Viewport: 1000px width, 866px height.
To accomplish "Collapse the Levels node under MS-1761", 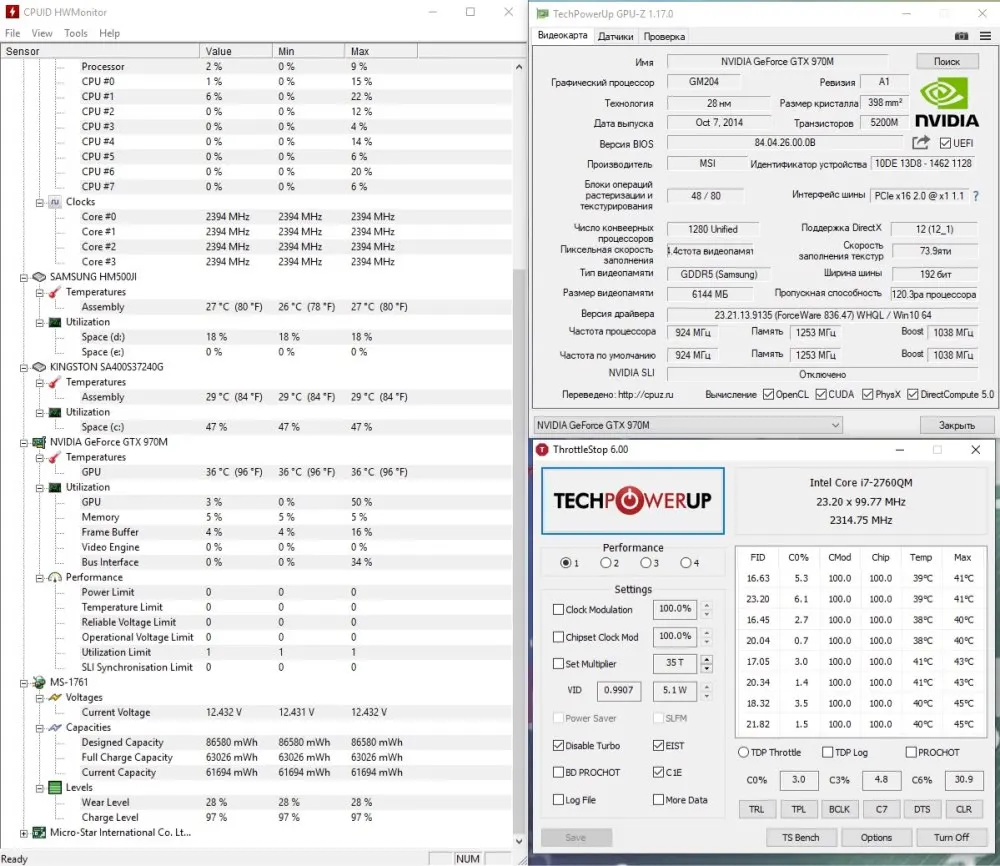I will [40, 788].
